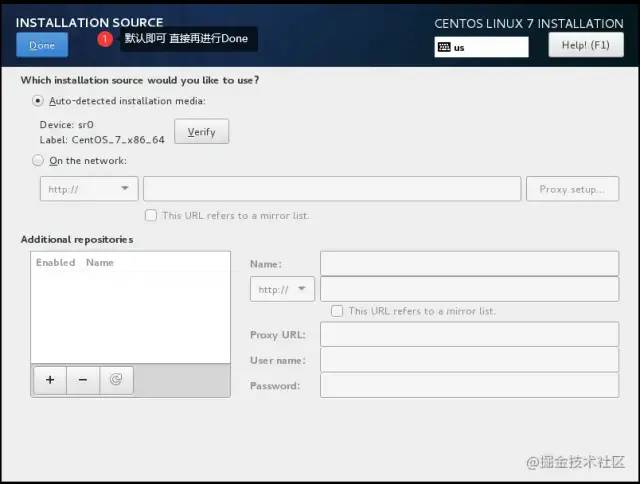The image size is (640, 484).
Task: Click the User name input field
Action: pyautogui.click(x=469, y=360)
